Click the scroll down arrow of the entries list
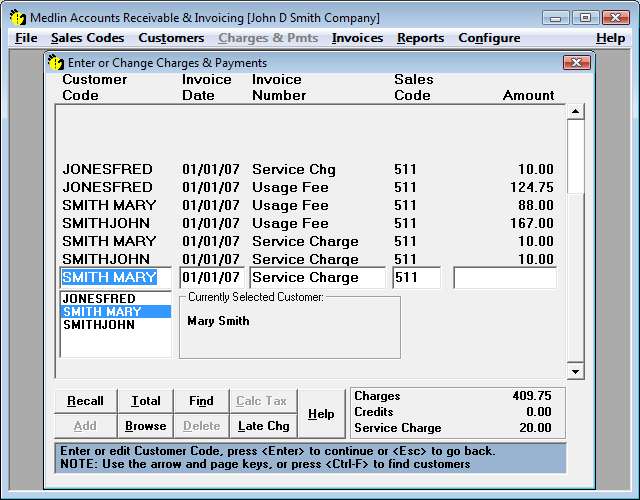 (576, 371)
